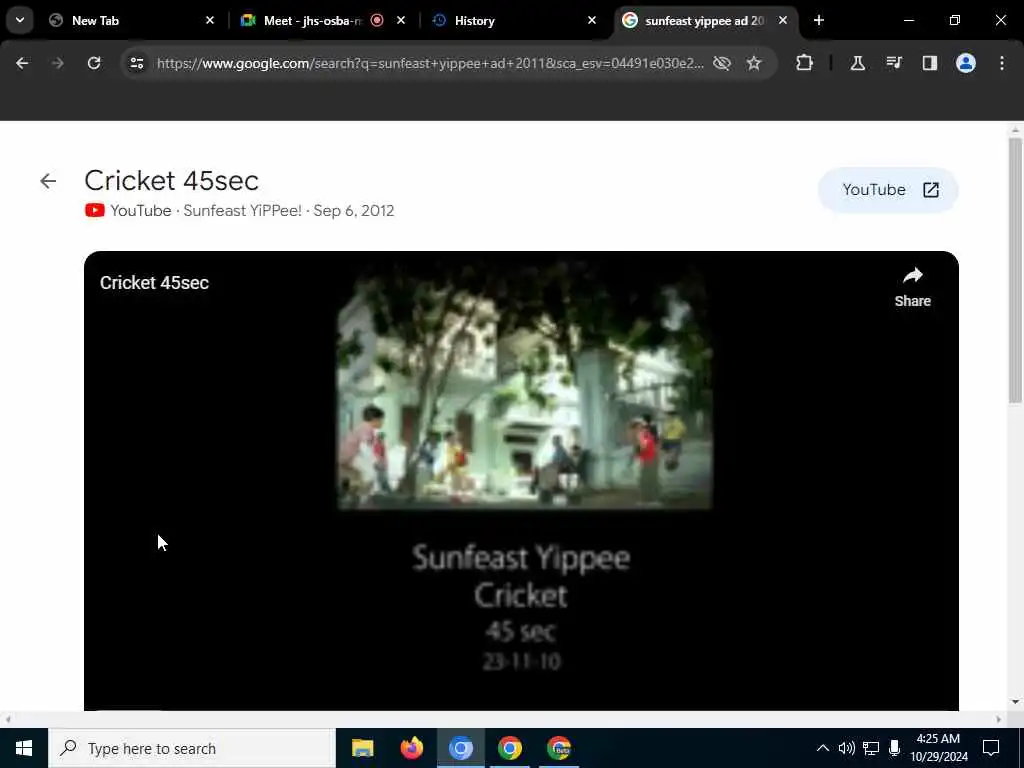Close the History tab
Viewport: 1024px width, 768px height.
click(x=592, y=20)
